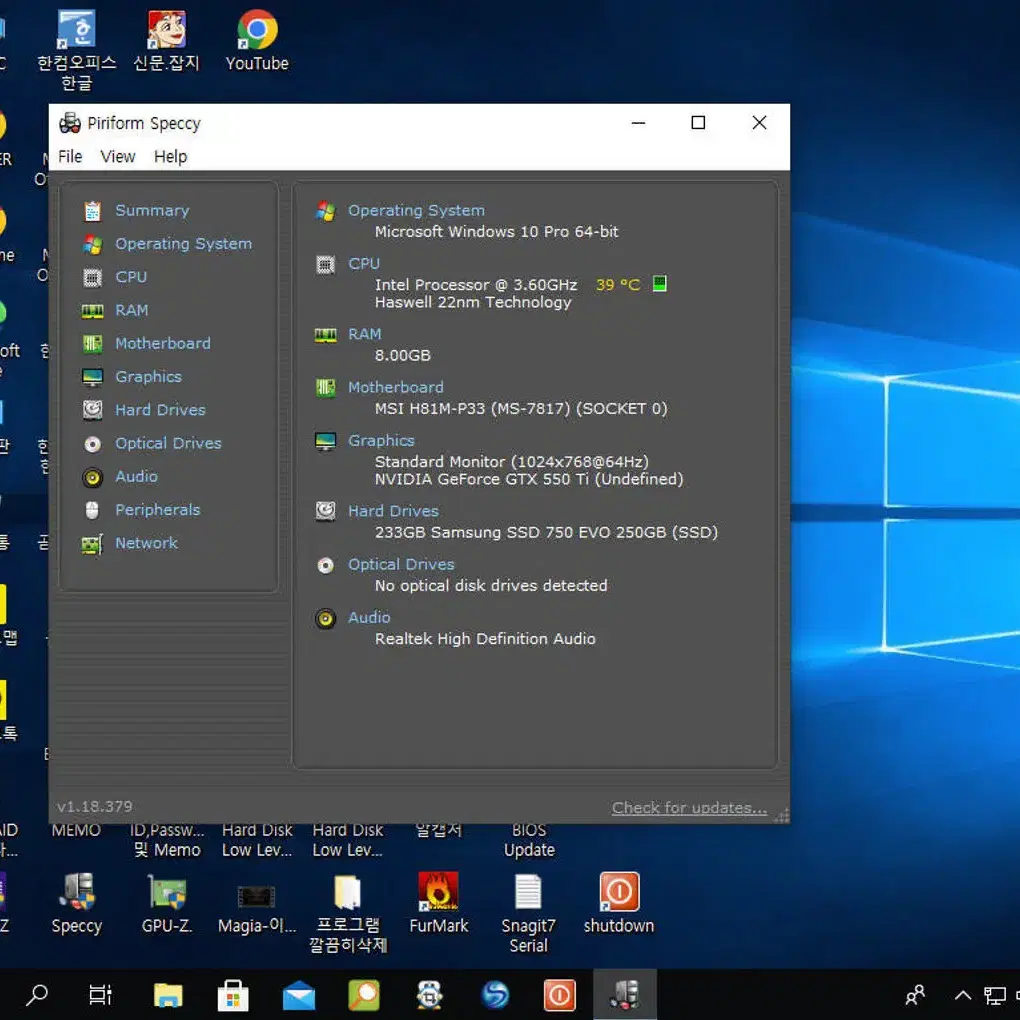The width and height of the screenshot is (1020, 1020).
Task: Open the Snagit7 Serial desktop file
Action: click(528, 913)
